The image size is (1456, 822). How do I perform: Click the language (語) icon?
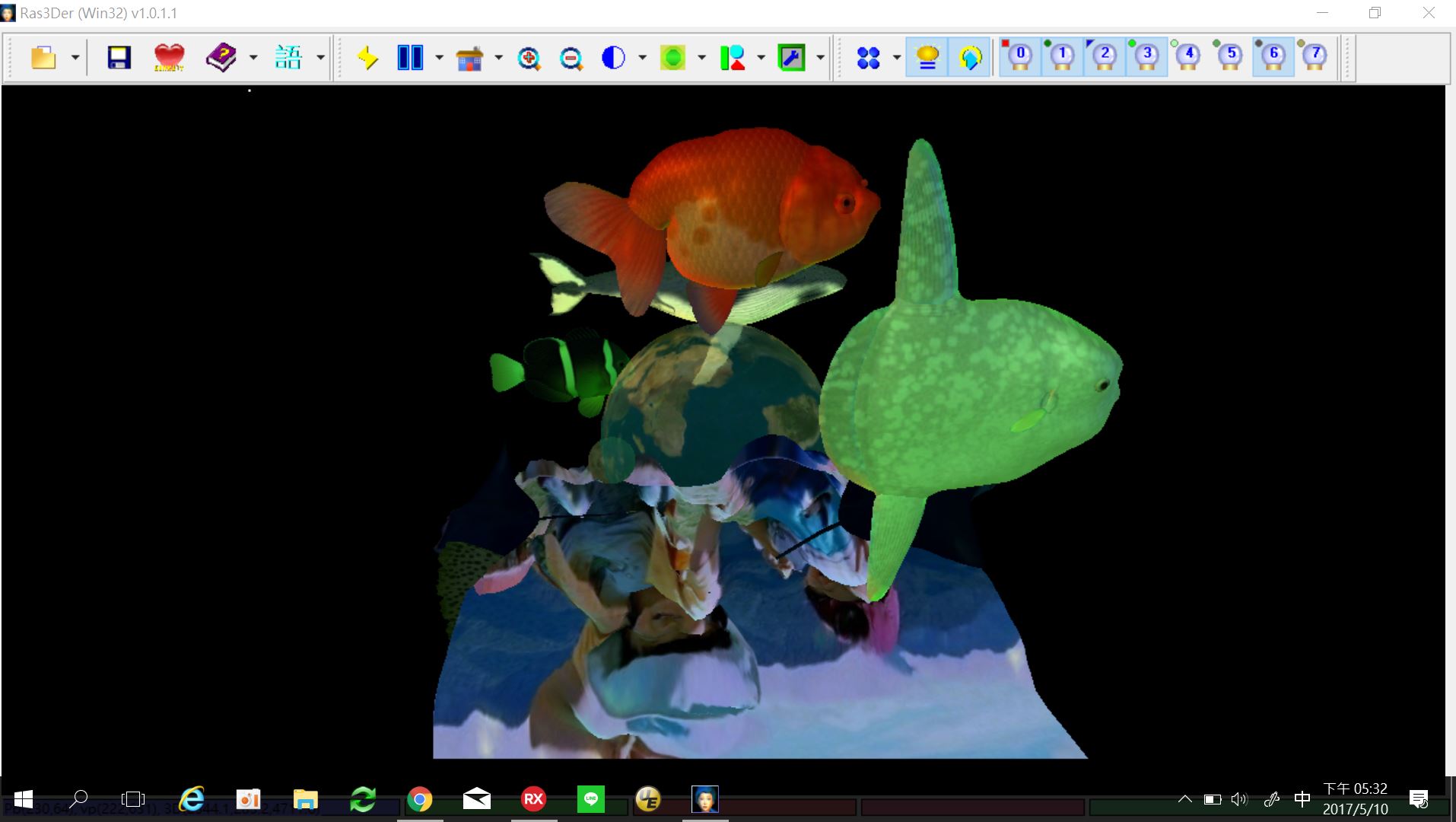tap(288, 58)
